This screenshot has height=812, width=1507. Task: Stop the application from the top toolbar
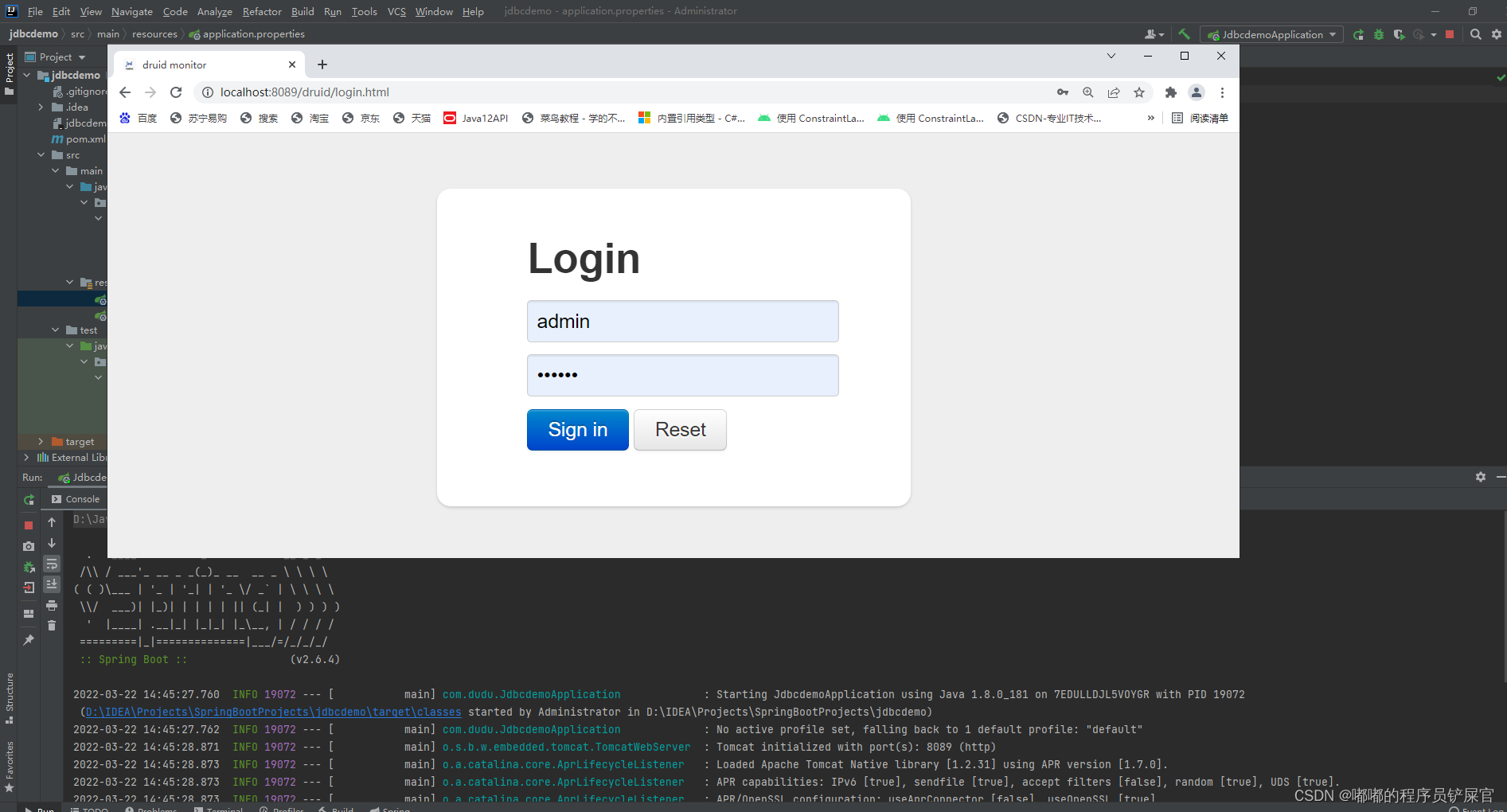(x=1450, y=34)
